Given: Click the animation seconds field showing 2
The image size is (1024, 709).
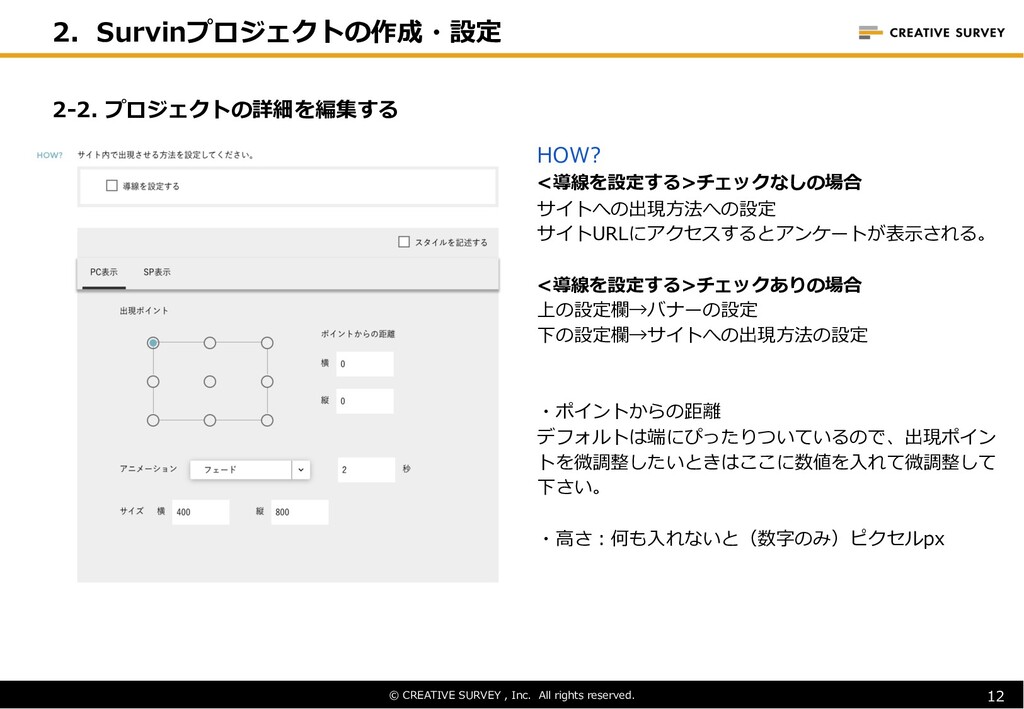Looking at the screenshot, I should [366, 470].
